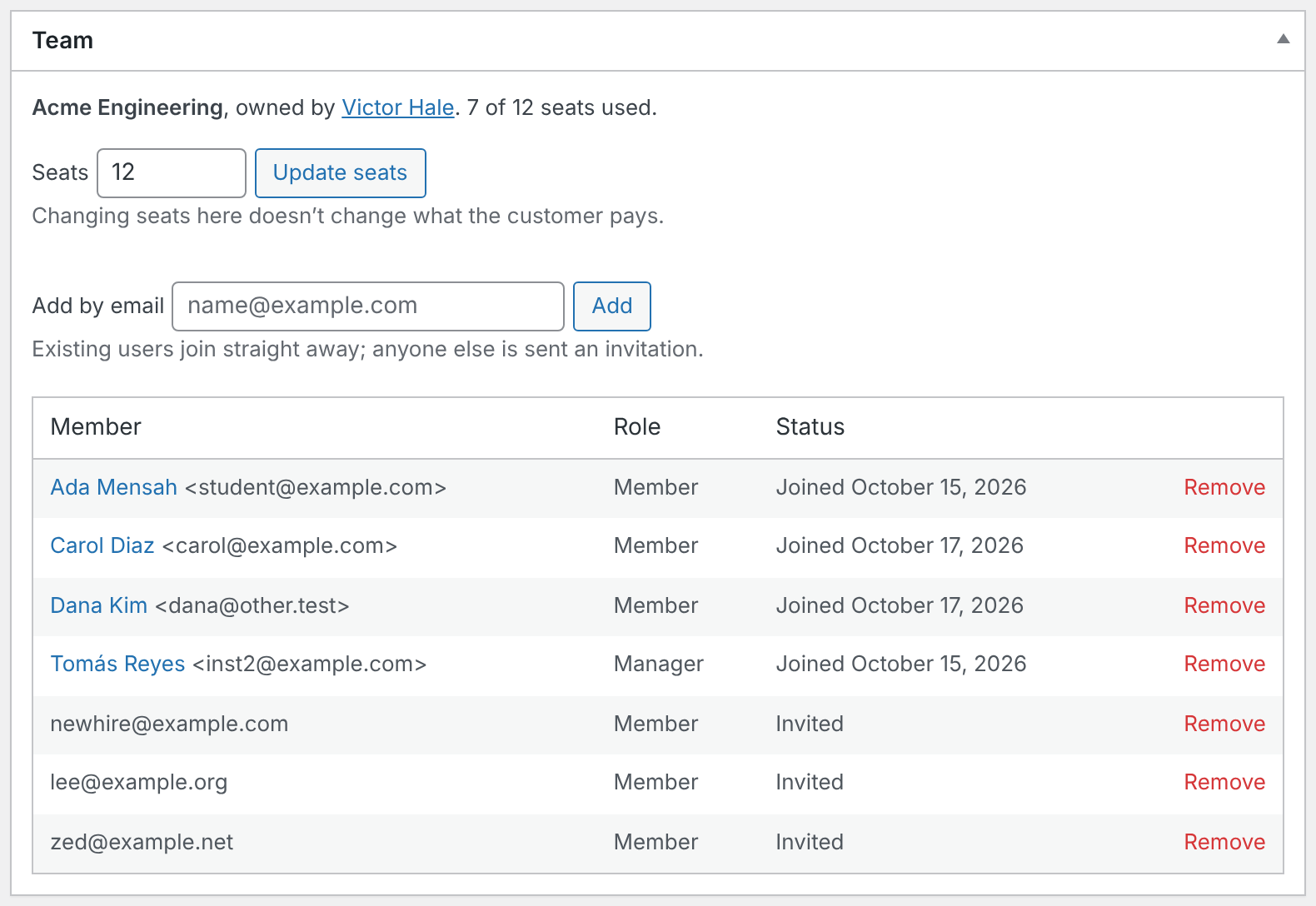Remove the zed@example.net invitation
This screenshot has height=906, width=1316.
[x=1224, y=842]
